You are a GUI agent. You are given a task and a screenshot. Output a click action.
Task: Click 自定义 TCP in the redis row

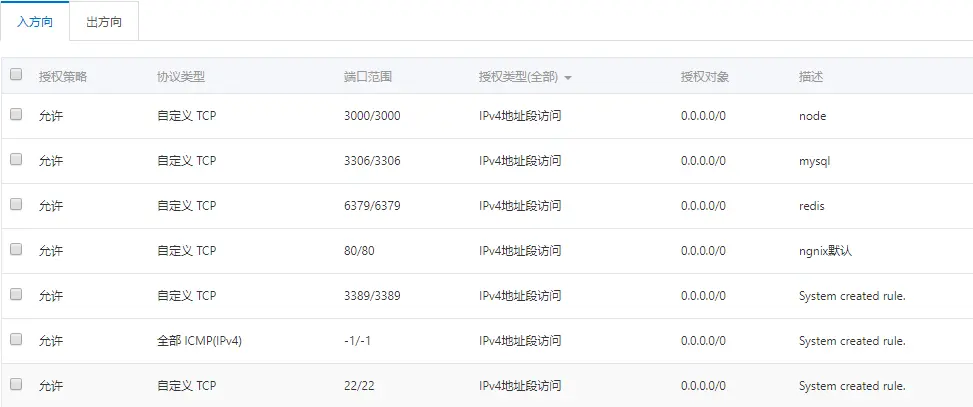pyautogui.click(x=186, y=206)
